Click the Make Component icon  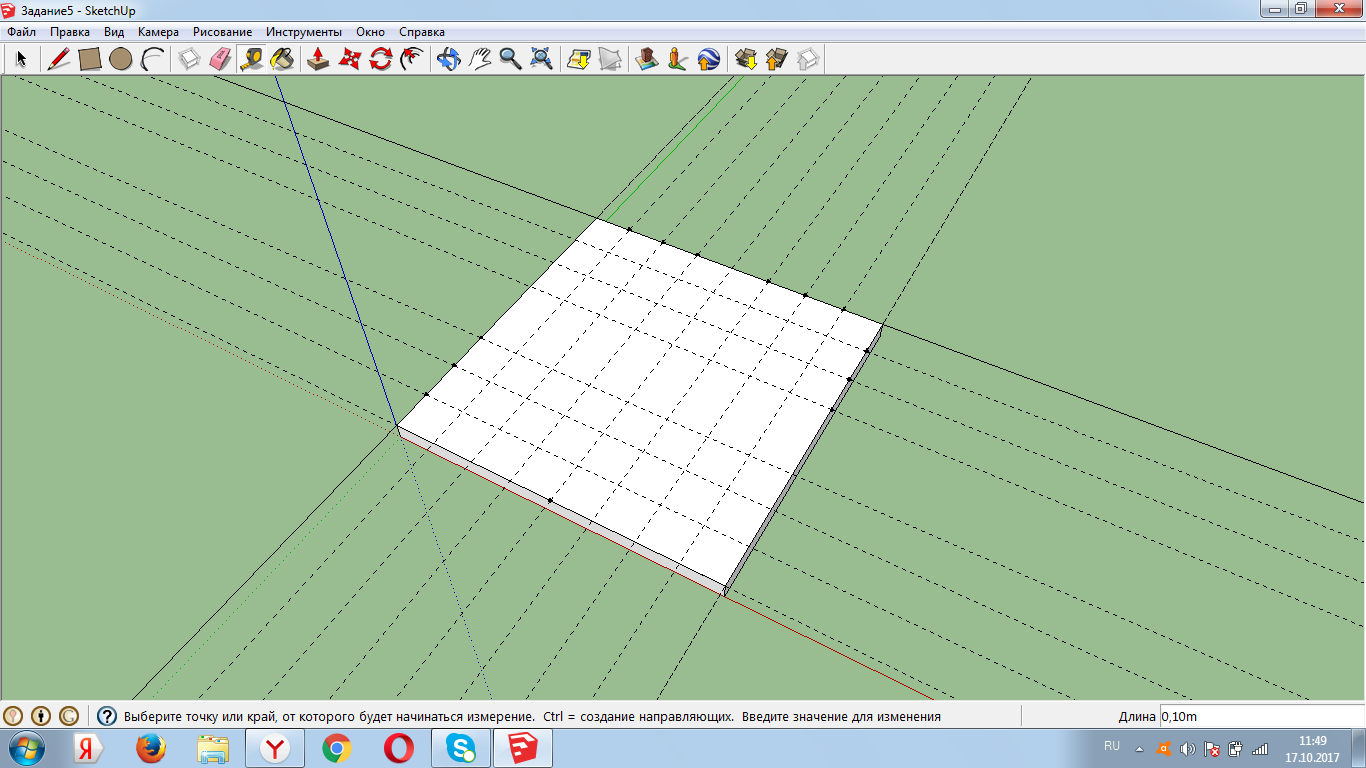pos(190,59)
